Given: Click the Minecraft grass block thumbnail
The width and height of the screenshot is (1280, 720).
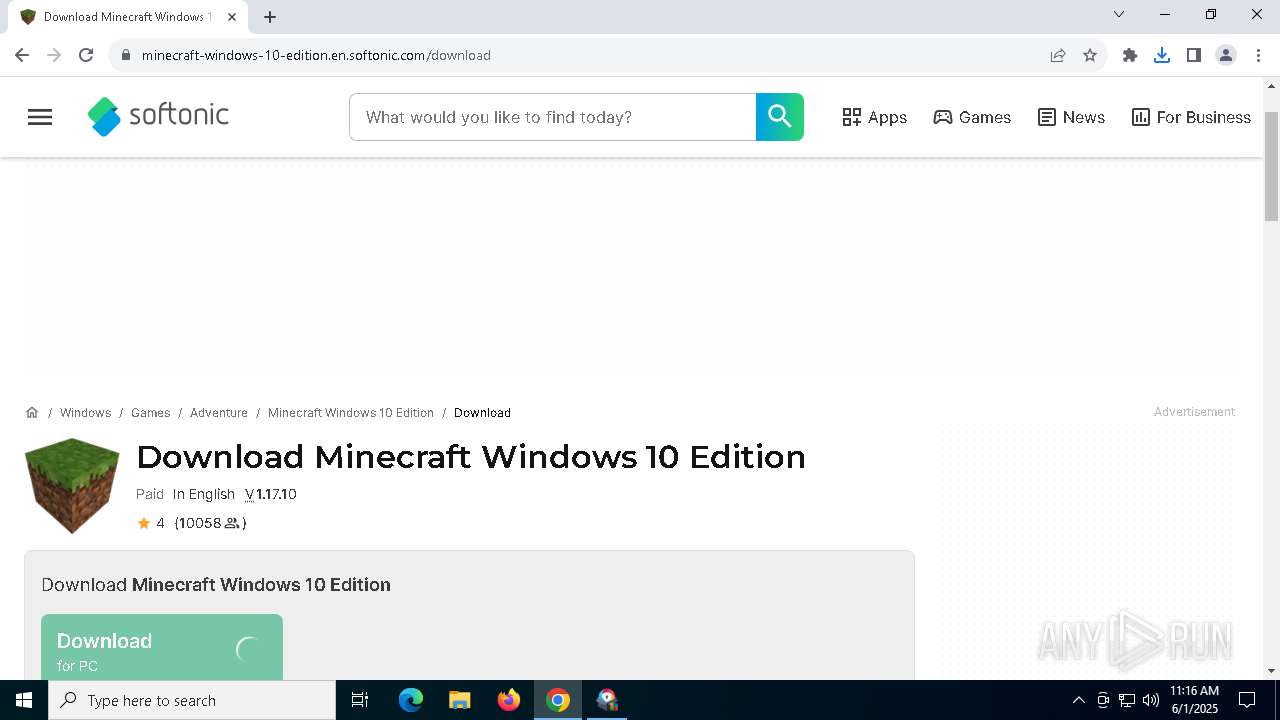Looking at the screenshot, I should [x=72, y=486].
